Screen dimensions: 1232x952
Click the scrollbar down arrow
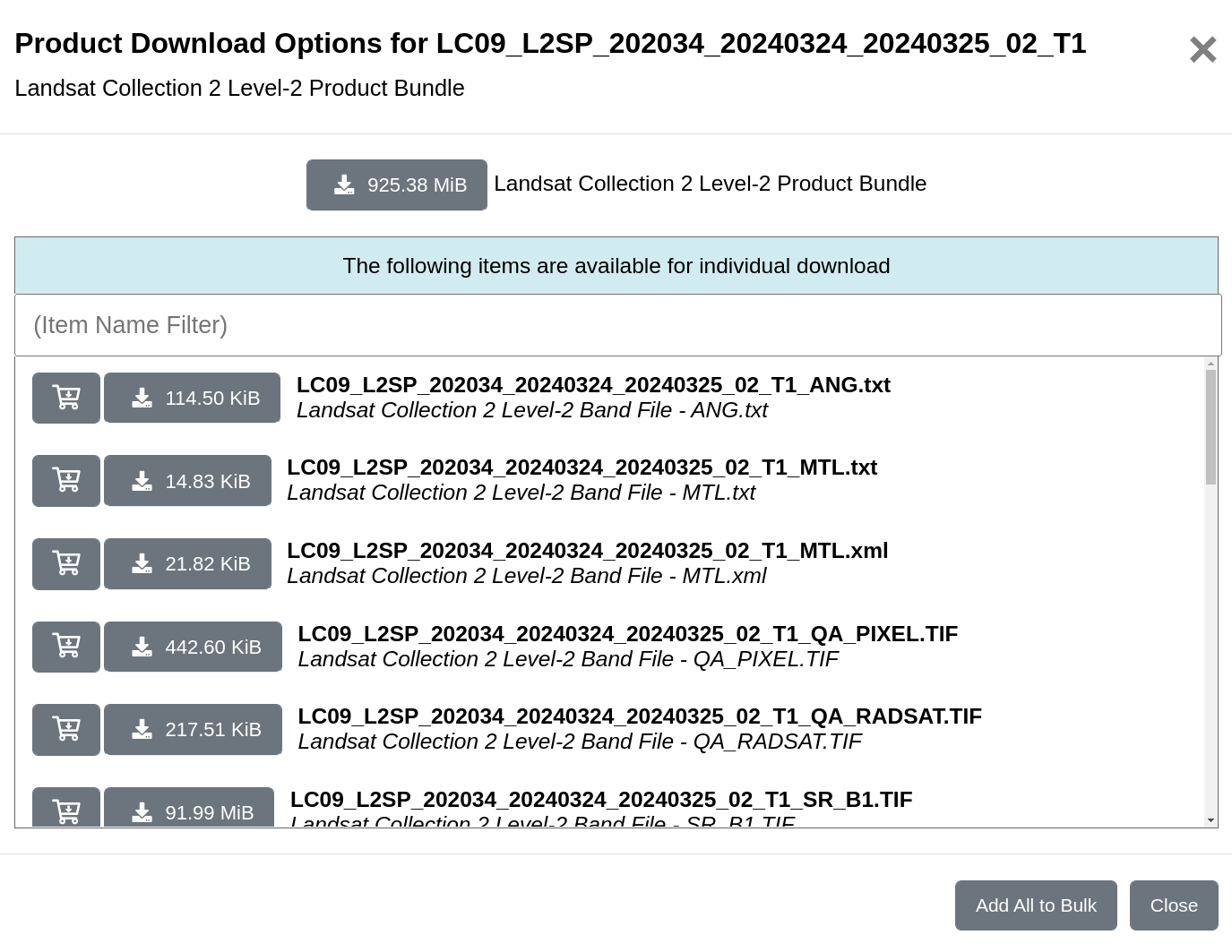[1210, 820]
